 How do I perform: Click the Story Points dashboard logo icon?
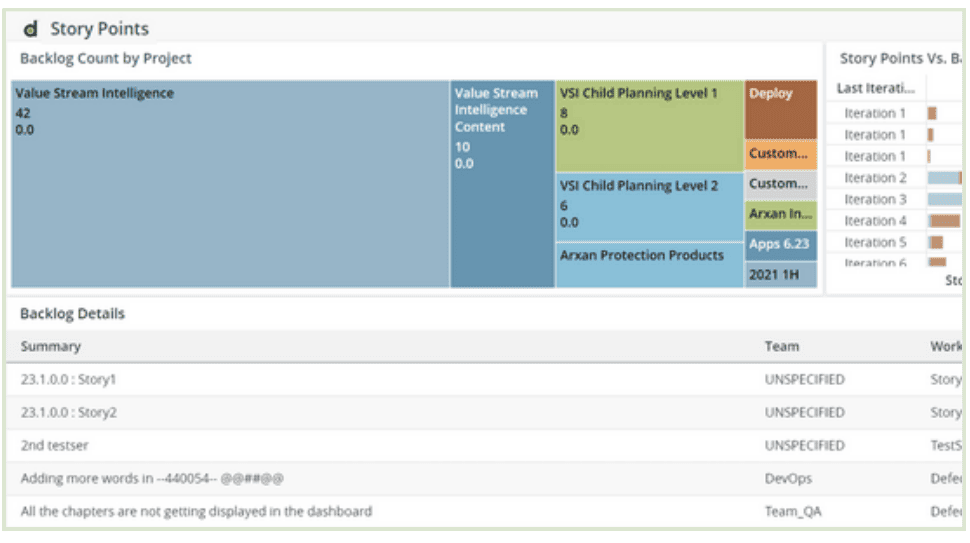[x=30, y=28]
